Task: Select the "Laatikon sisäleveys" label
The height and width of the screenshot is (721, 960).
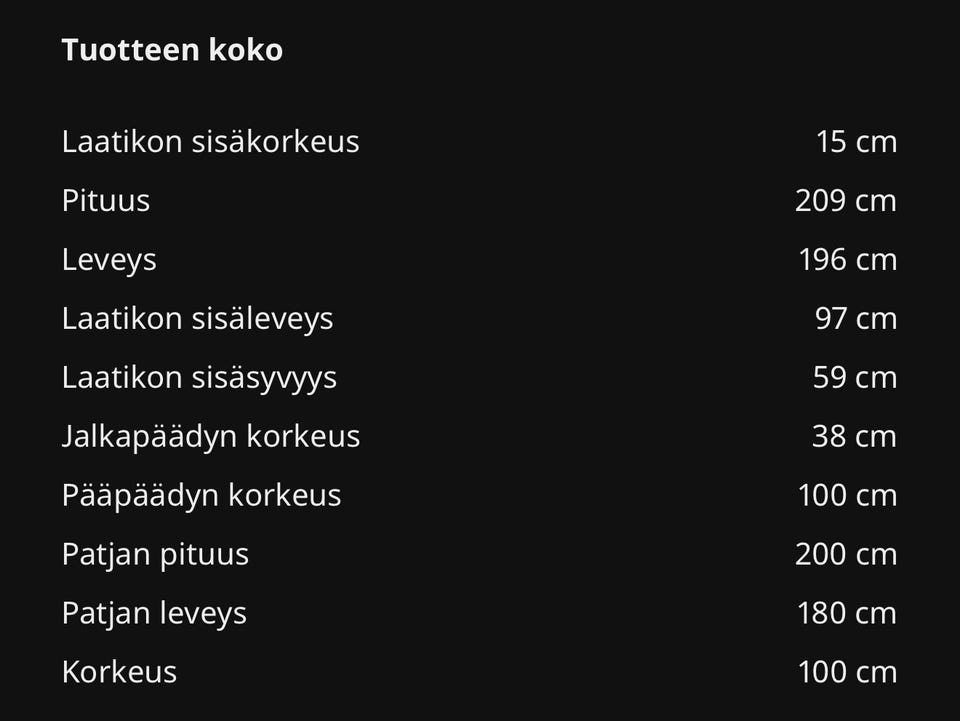Action: [x=197, y=318]
